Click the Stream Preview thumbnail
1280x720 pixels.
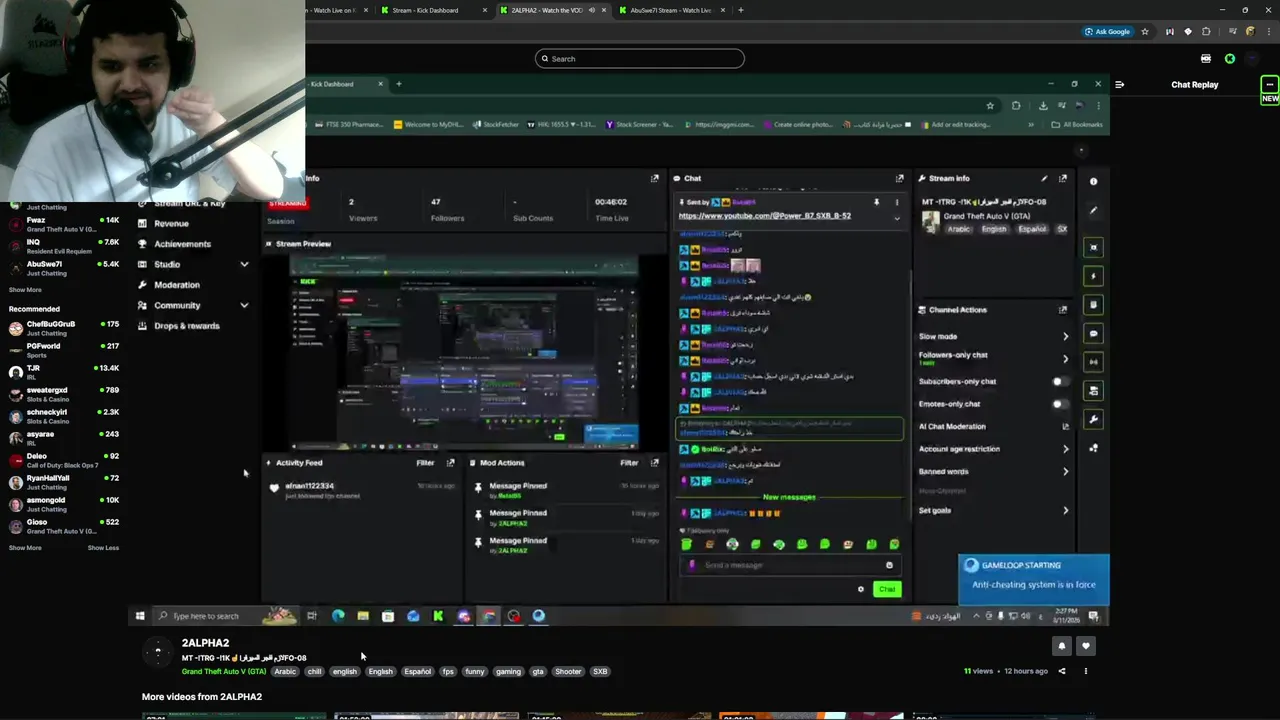pos(464,353)
